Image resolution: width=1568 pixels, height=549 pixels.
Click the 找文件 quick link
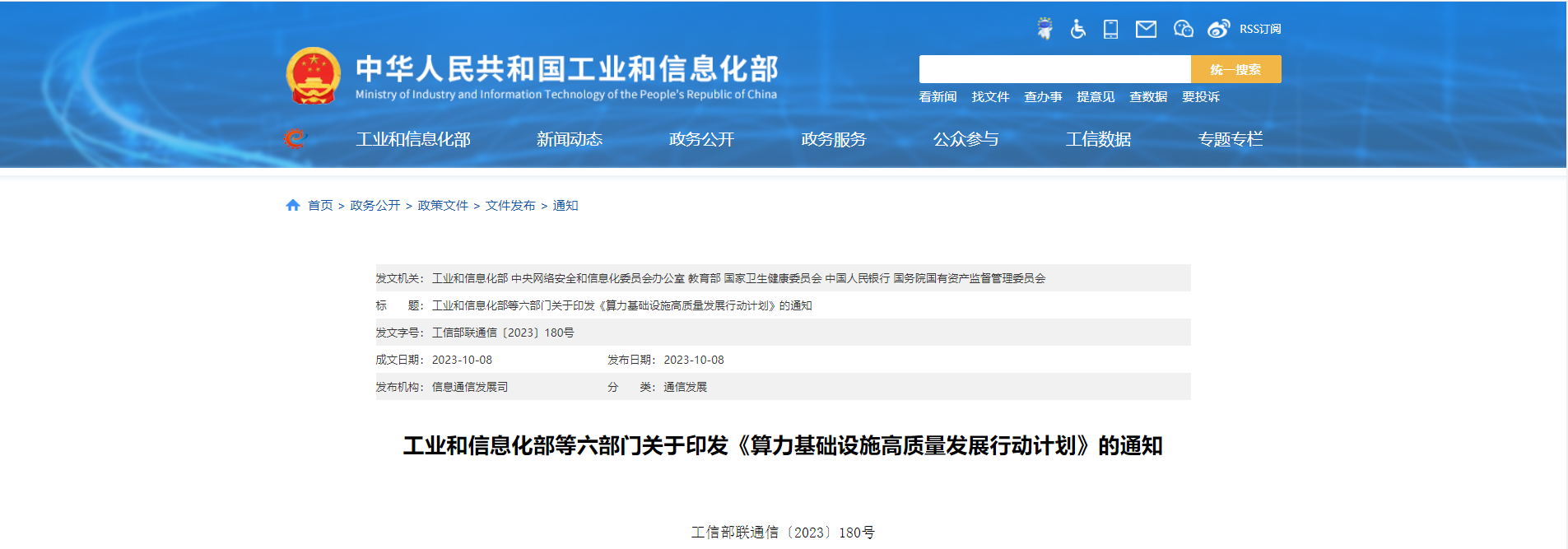point(990,97)
